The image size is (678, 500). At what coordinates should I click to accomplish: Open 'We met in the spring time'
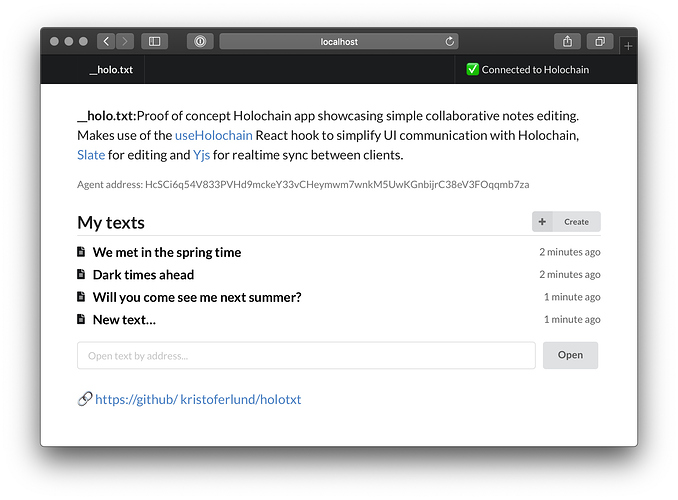click(x=167, y=252)
